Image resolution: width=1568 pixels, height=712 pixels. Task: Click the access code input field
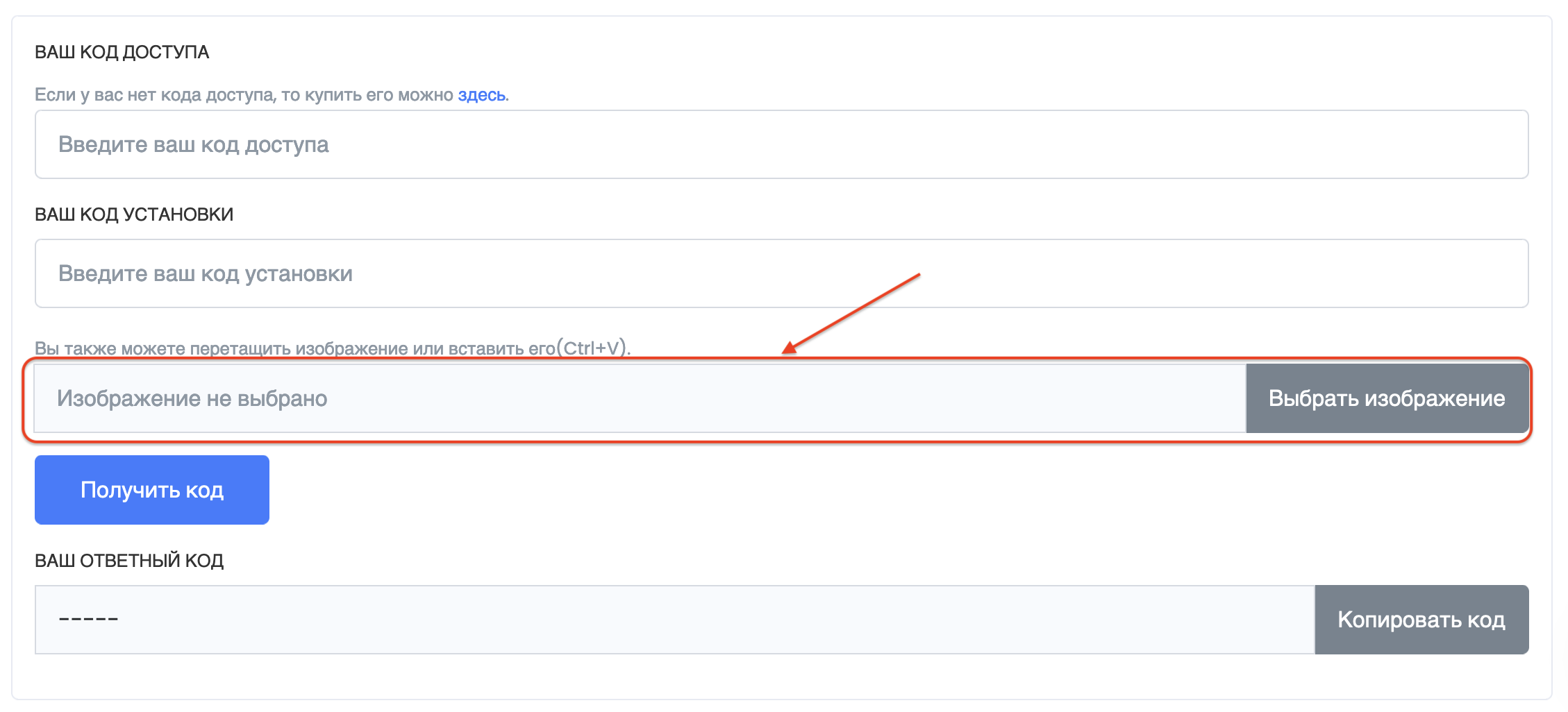pyautogui.click(x=781, y=144)
